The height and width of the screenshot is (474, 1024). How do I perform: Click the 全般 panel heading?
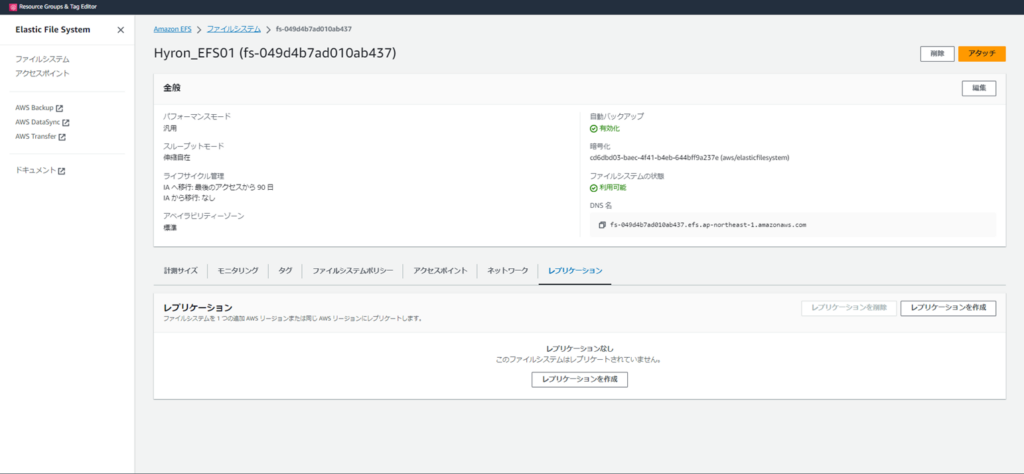pyautogui.click(x=172, y=87)
